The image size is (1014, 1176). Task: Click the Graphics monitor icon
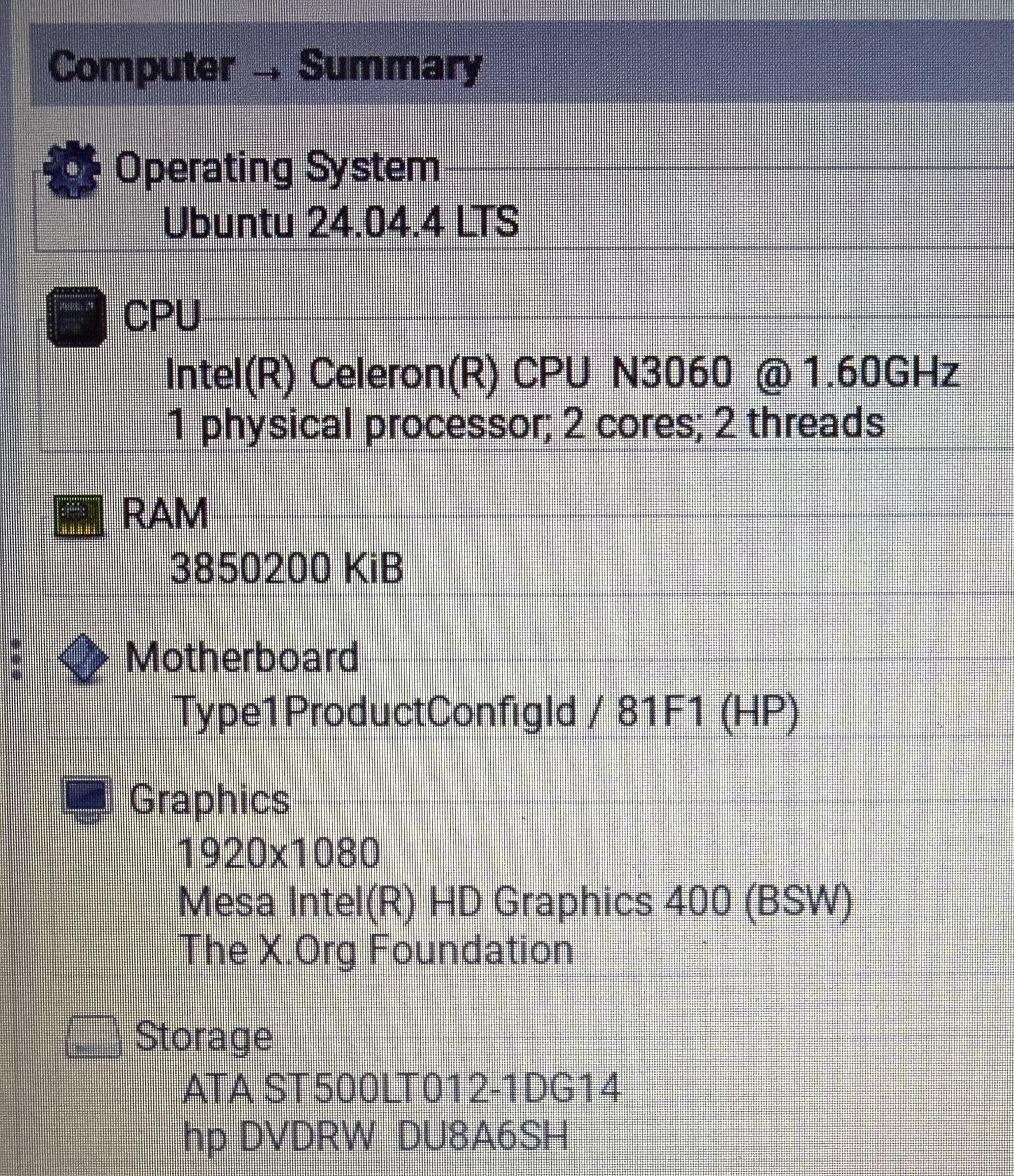[87, 799]
